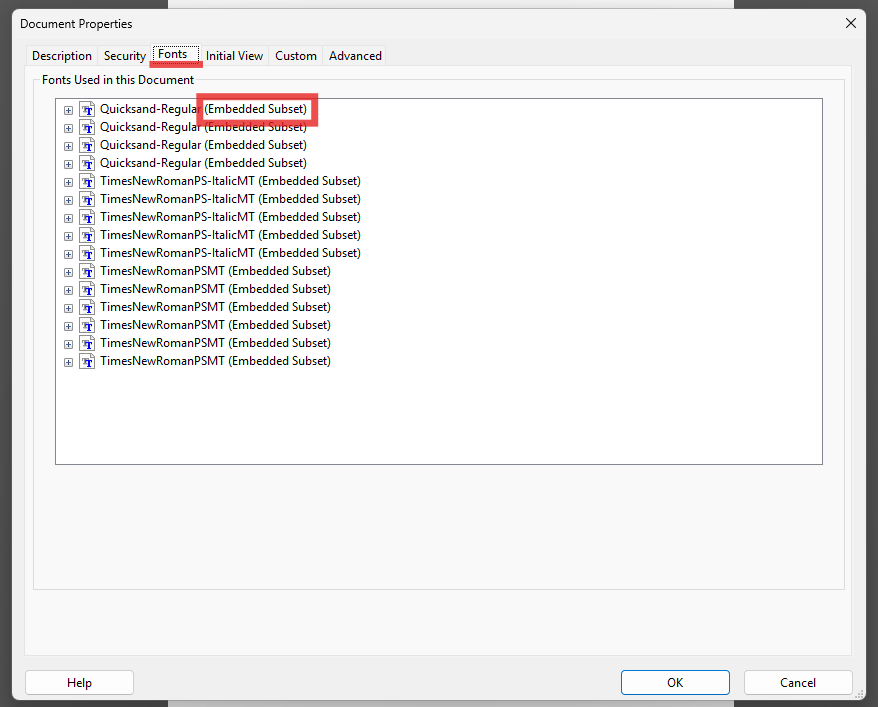Open the Custom tab
The image size is (878, 707).
tap(296, 56)
